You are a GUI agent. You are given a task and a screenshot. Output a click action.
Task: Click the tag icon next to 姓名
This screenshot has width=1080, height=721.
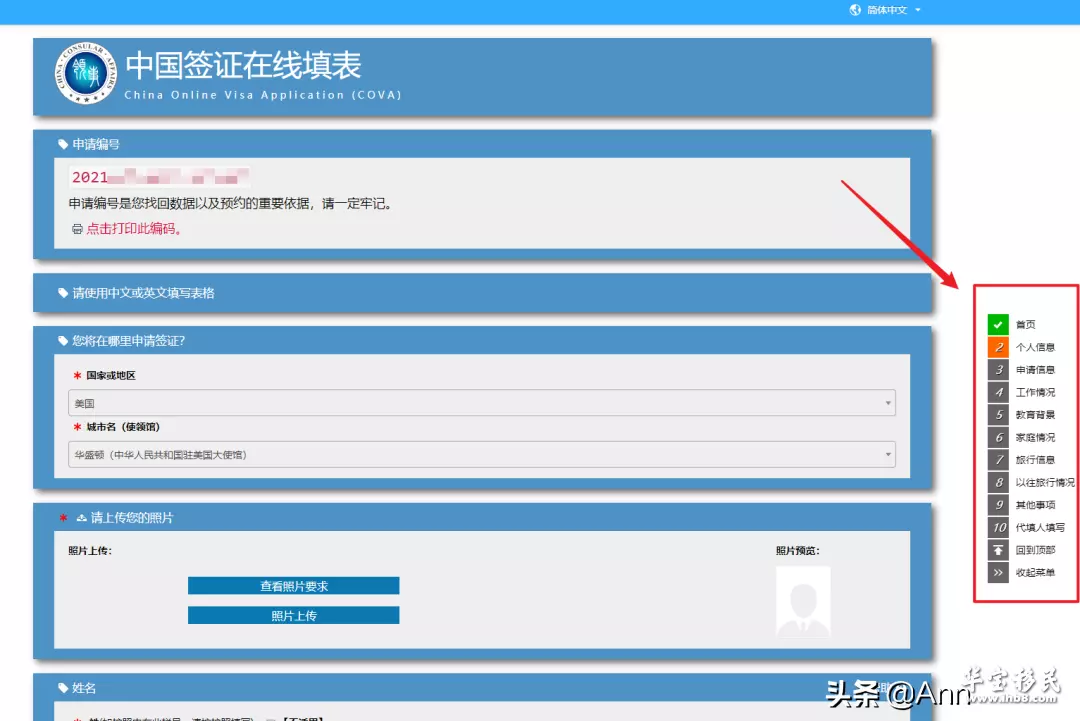click(63, 687)
